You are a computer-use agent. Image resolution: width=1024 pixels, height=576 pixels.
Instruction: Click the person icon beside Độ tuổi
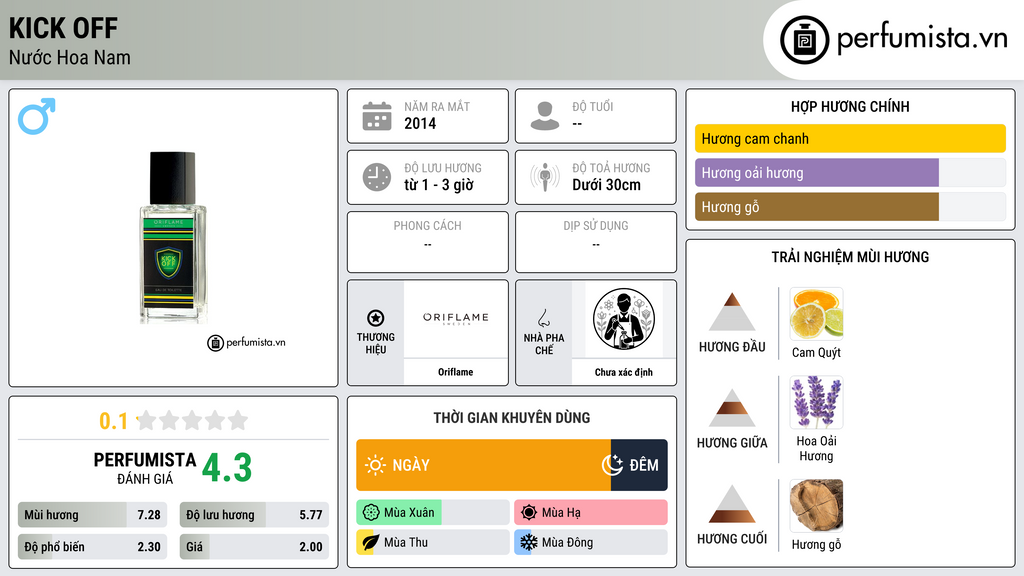pos(545,116)
